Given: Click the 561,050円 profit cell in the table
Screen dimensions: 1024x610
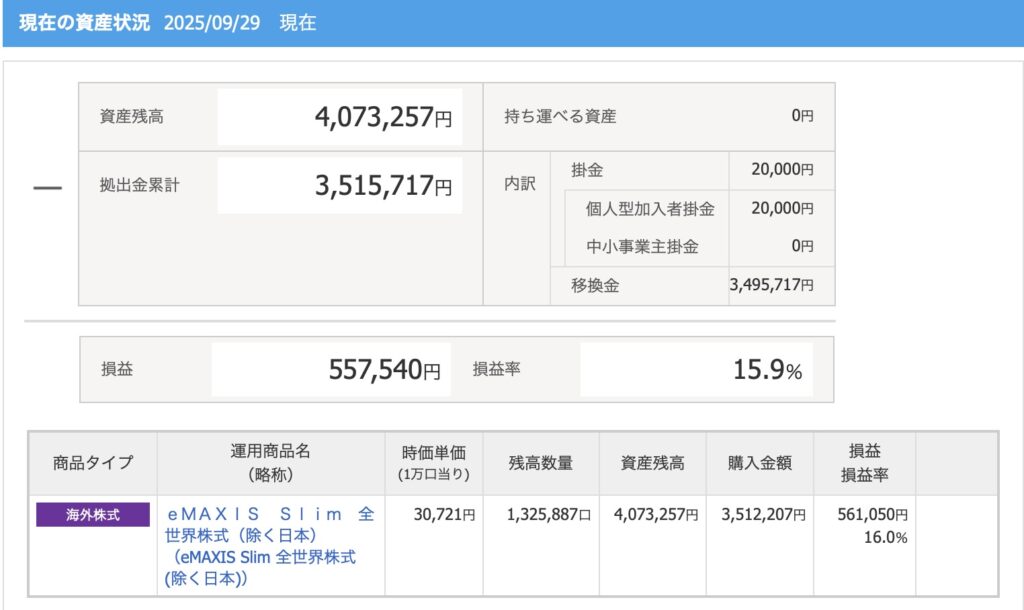Looking at the screenshot, I should pyautogui.click(x=872, y=515).
